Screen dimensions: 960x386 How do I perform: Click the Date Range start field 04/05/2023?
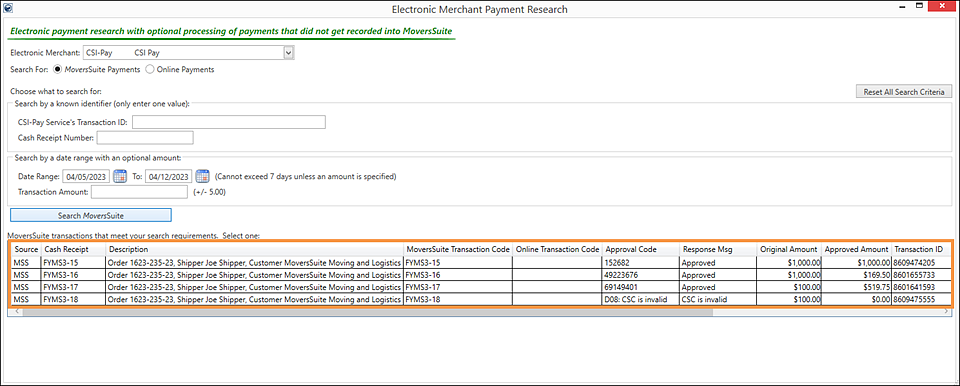(86, 176)
